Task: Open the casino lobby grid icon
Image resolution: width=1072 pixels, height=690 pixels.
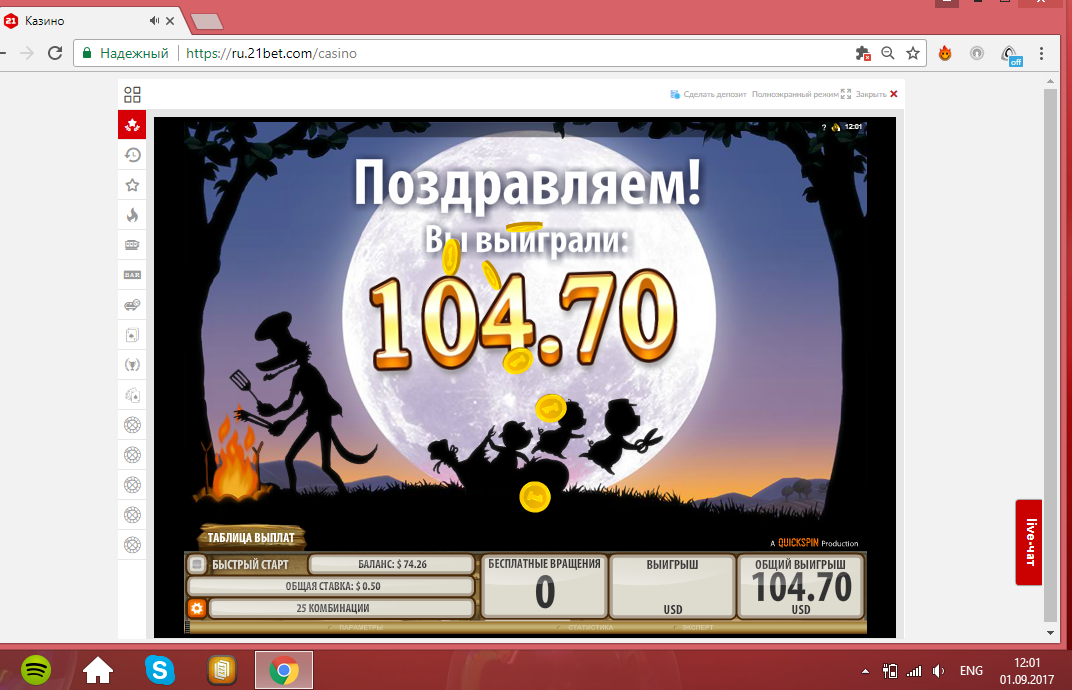Action: (132, 94)
